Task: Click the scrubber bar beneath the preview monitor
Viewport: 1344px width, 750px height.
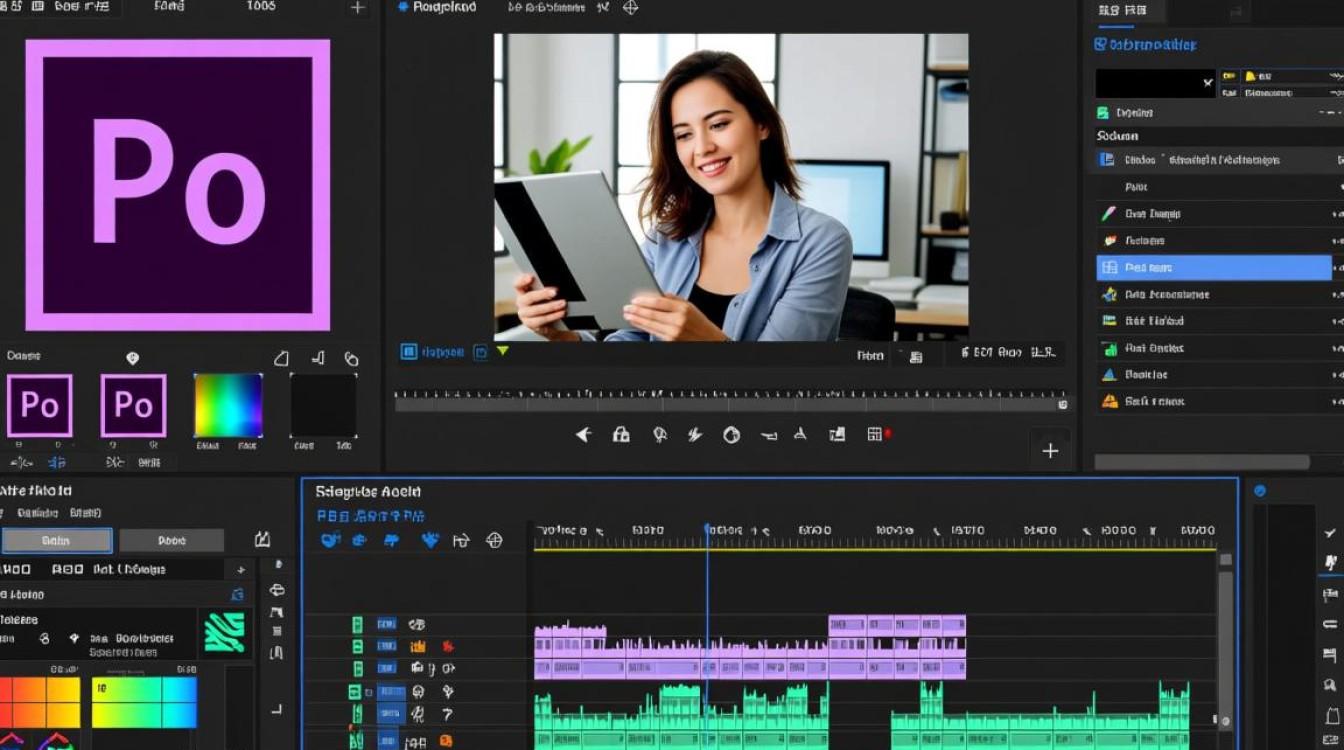Action: click(731, 405)
